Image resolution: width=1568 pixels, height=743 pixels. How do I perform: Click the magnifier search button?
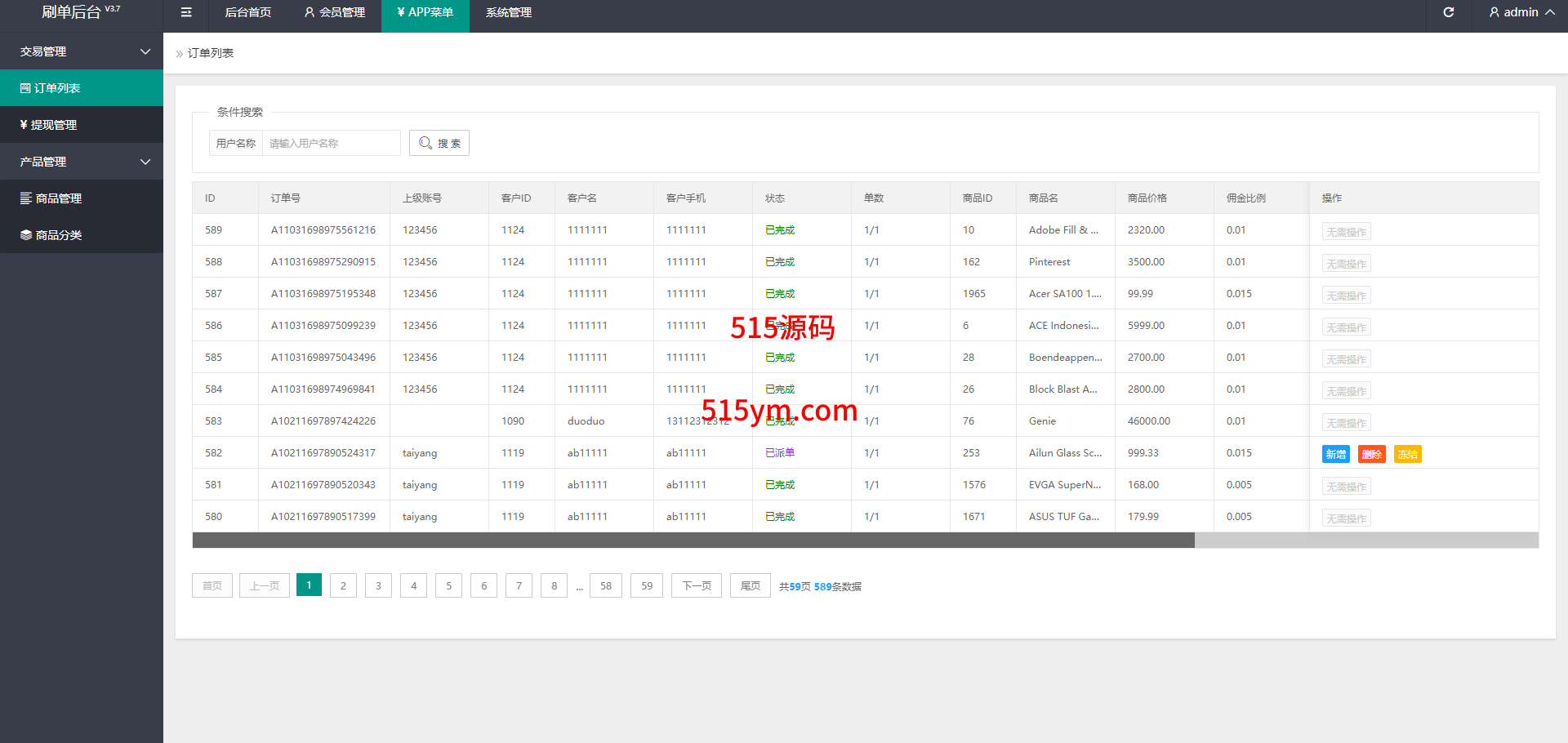[439, 143]
